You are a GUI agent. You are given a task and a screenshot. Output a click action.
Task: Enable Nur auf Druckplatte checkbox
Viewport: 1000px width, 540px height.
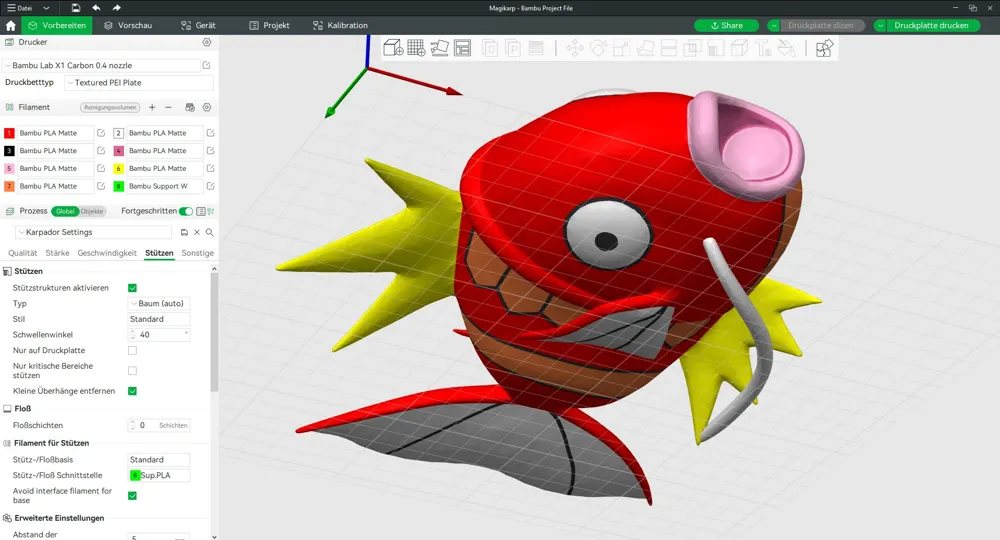(x=132, y=350)
